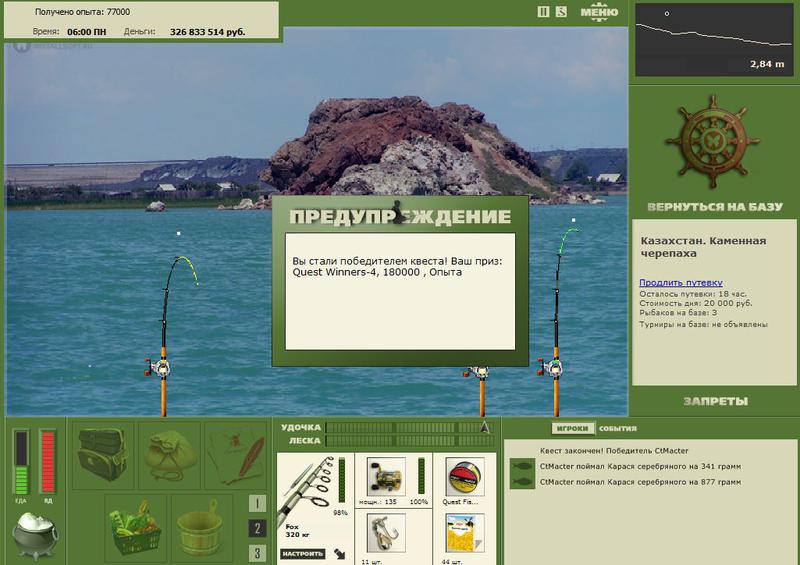Click 'Рыбаков на базе: 3' line
800x565 pixels.
678,312
